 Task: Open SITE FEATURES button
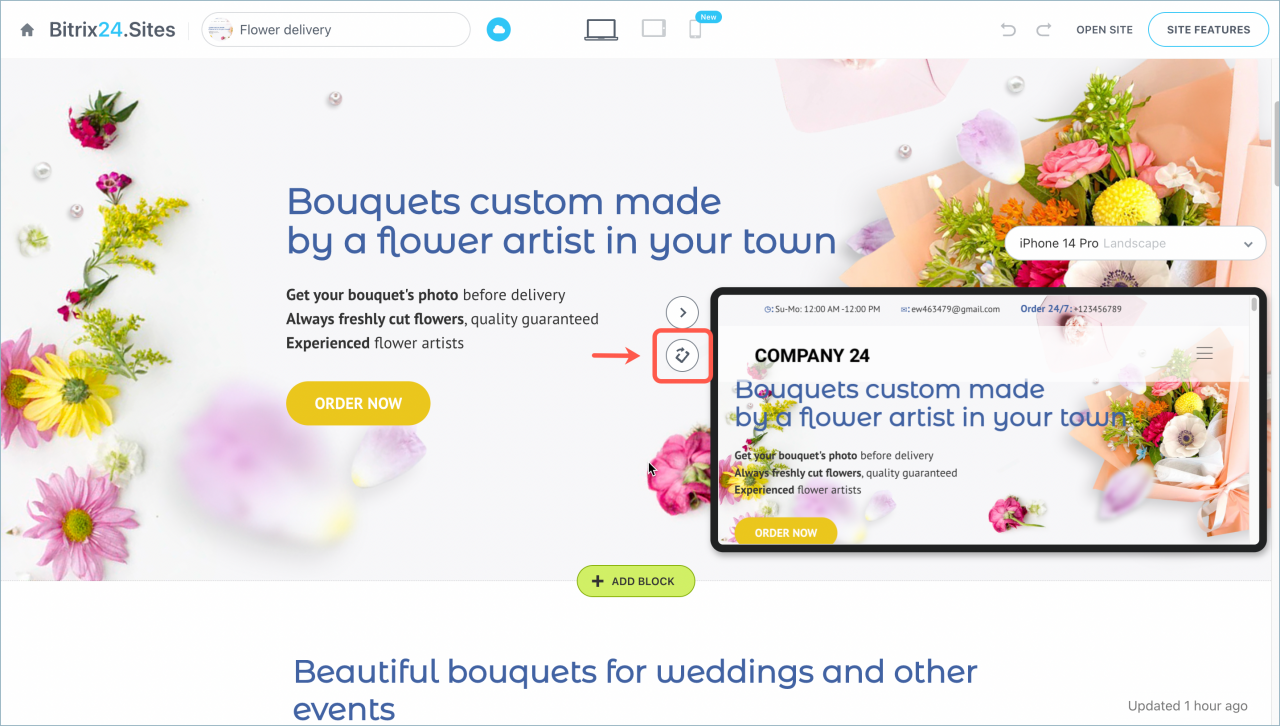coord(1208,30)
